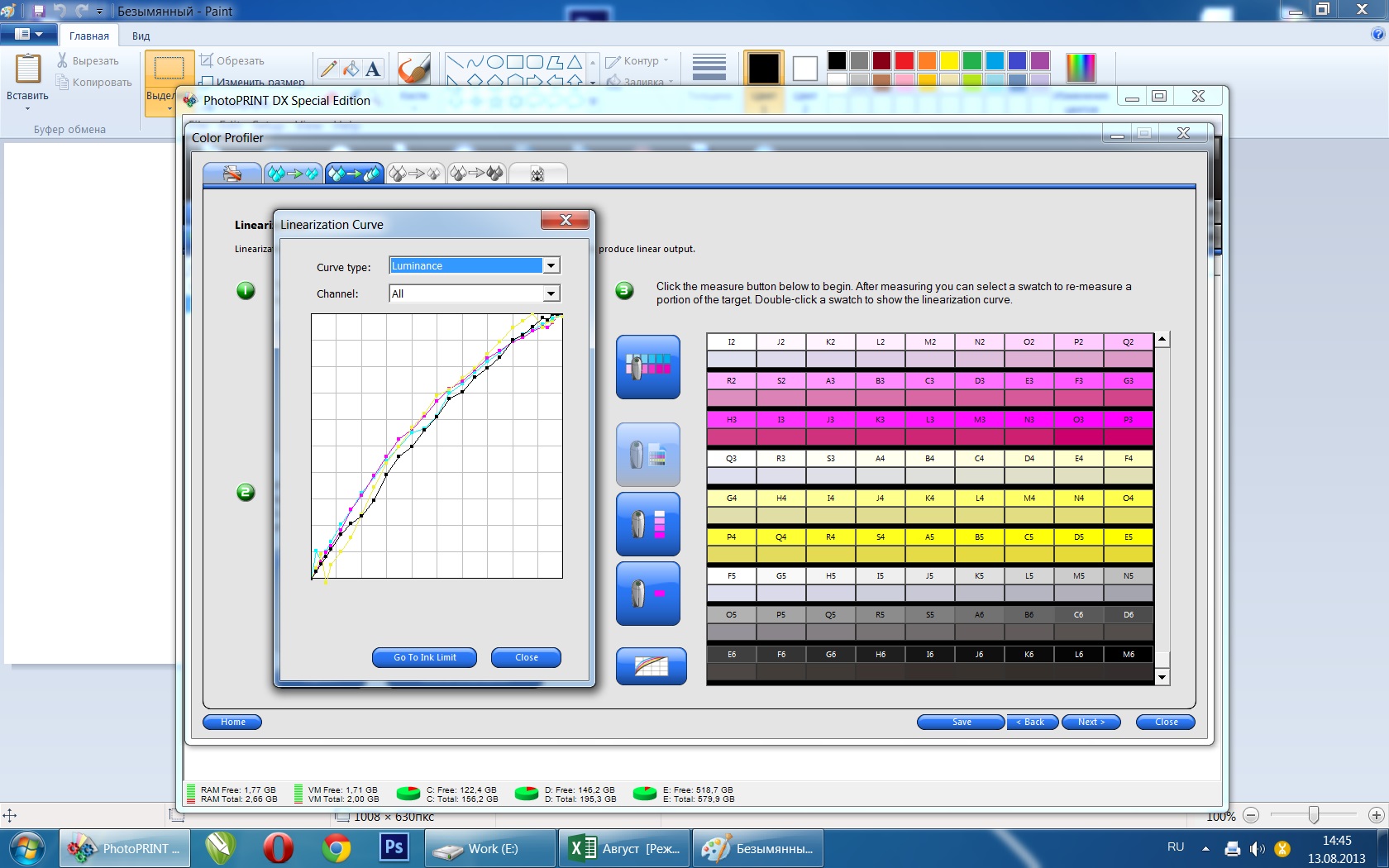Viewport: 1389px width, 868px height.
Task: Select the magenta P3 swatch
Action: [x=1129, y=428]
